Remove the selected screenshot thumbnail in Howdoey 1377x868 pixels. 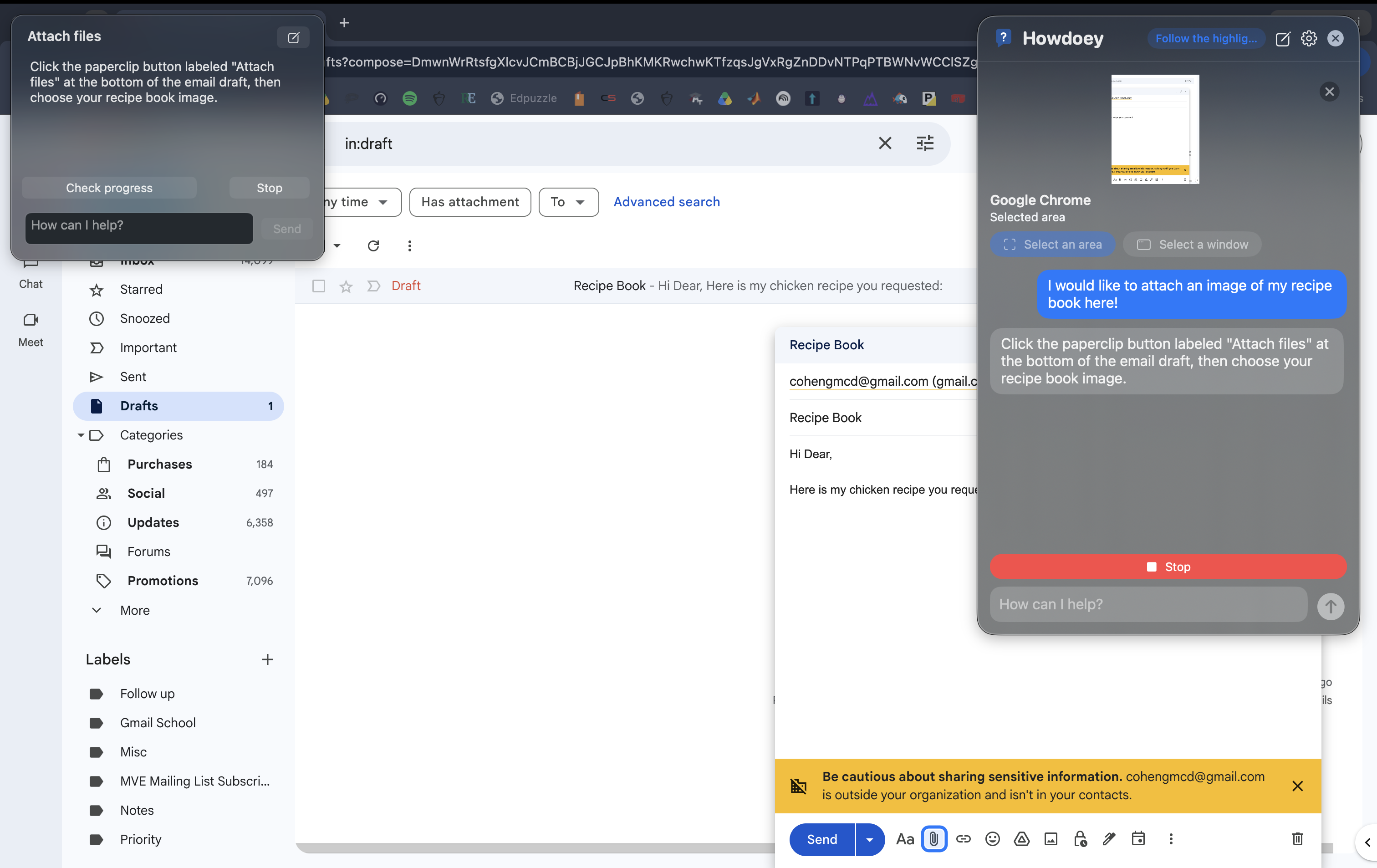(x=1329, y=92)
